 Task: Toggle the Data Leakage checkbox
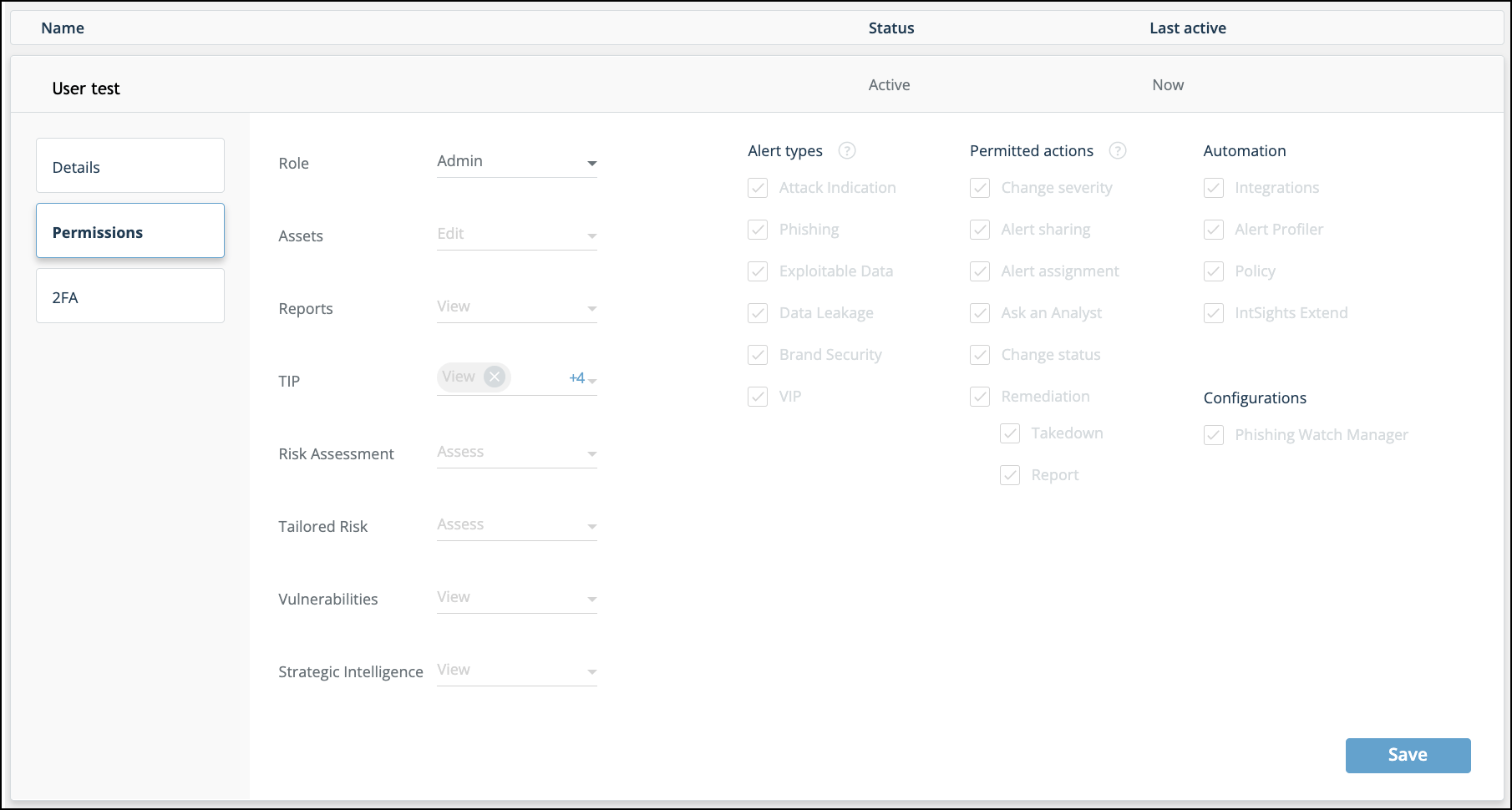point(758,313)
